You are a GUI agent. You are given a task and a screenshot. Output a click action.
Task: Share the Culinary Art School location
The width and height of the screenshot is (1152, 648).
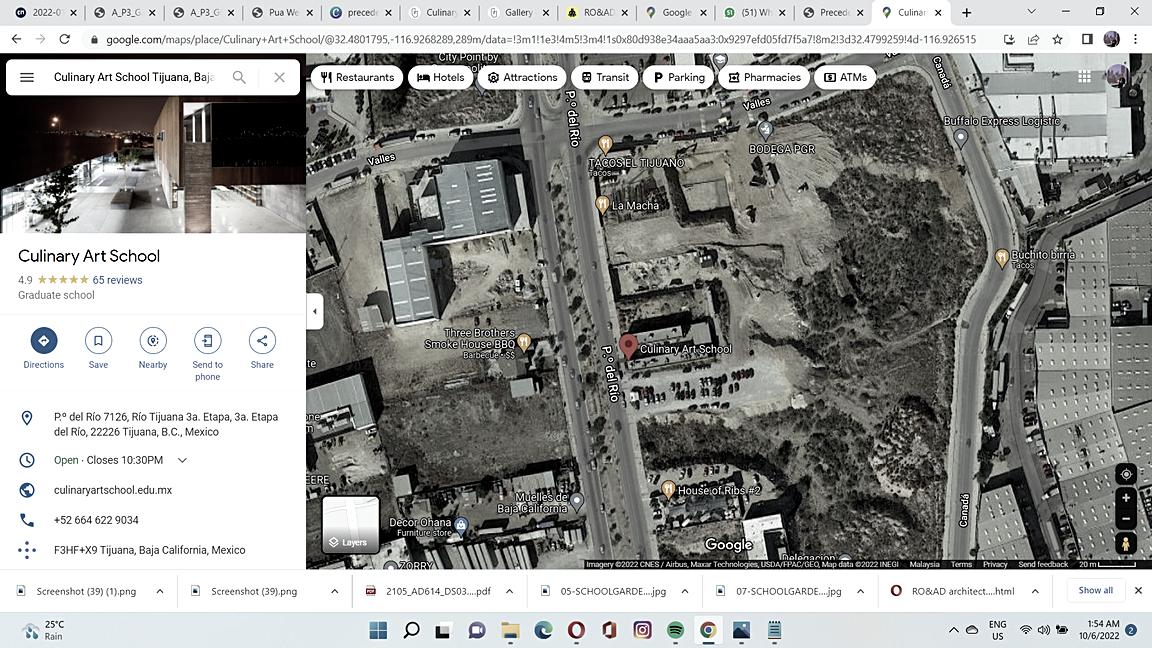coord(262,341)
